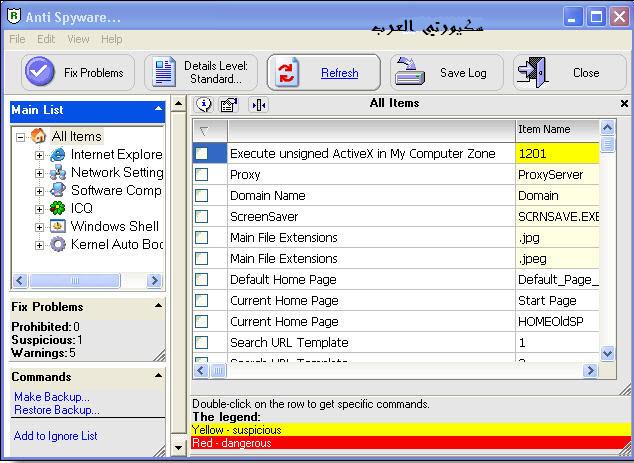Open the File menu
This screenshot has width=634, height=463.
[17, 39]
